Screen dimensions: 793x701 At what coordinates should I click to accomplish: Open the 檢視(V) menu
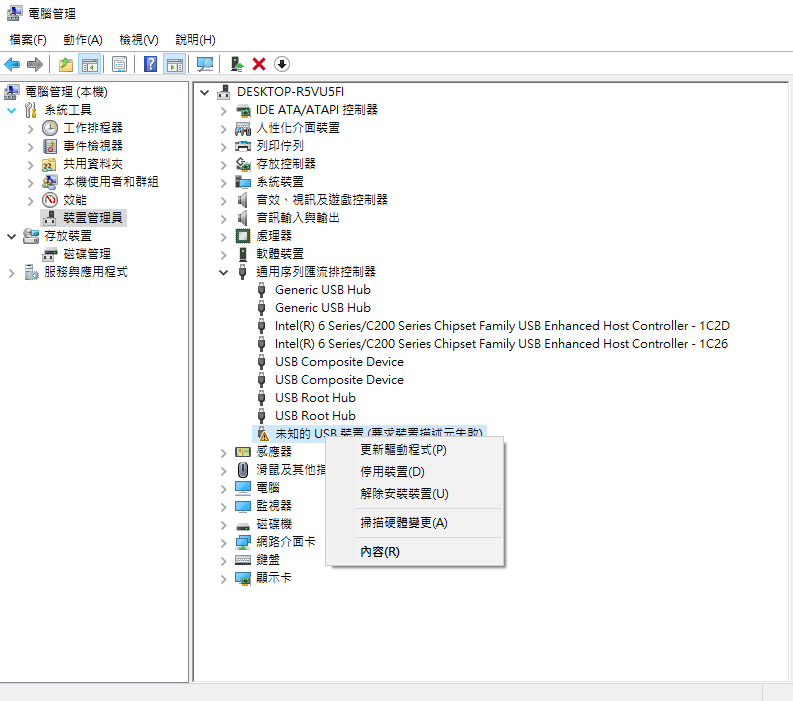tap(139, 39)
